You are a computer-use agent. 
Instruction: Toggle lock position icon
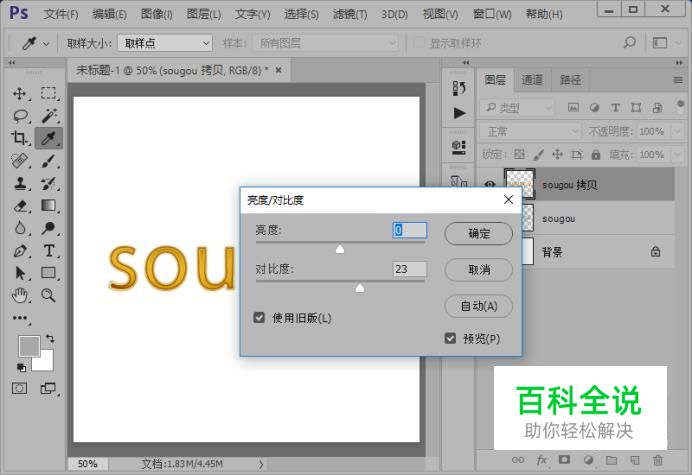coord(557,154)
